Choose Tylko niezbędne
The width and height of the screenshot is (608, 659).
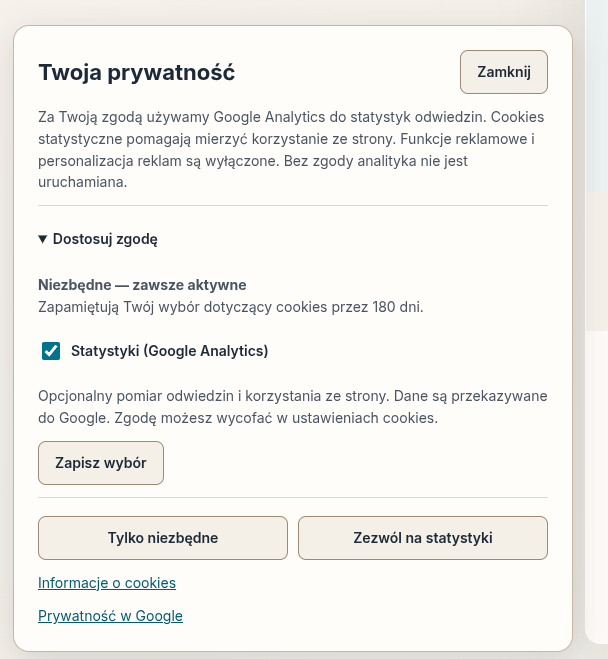[163, 538]
